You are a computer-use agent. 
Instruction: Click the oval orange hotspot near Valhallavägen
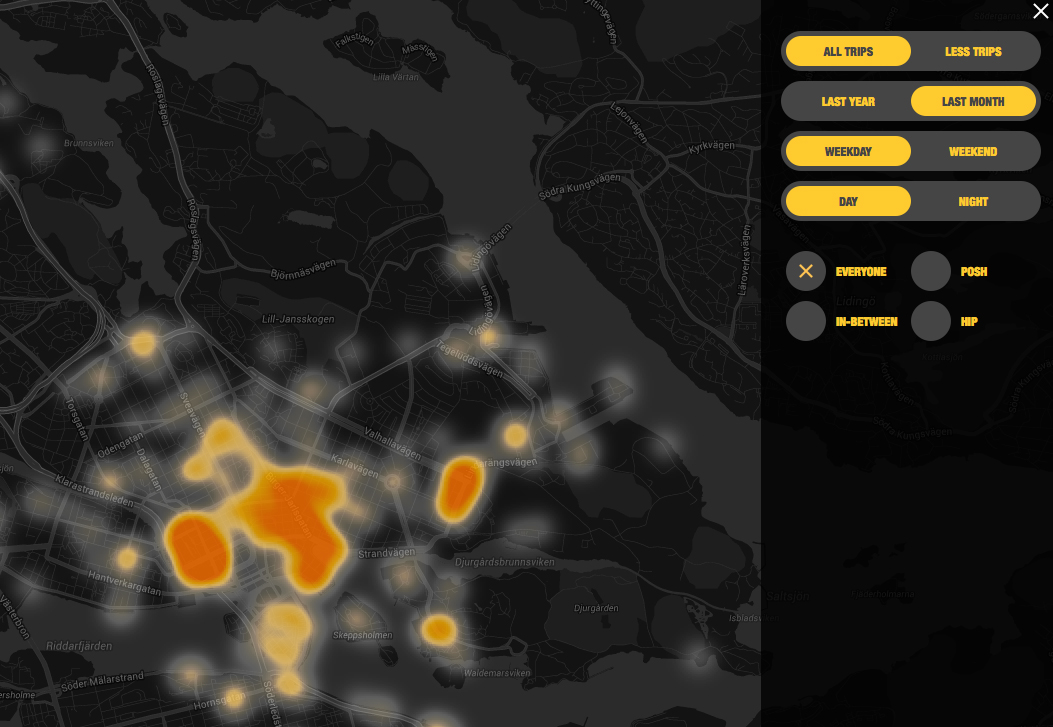pos(460,489)
